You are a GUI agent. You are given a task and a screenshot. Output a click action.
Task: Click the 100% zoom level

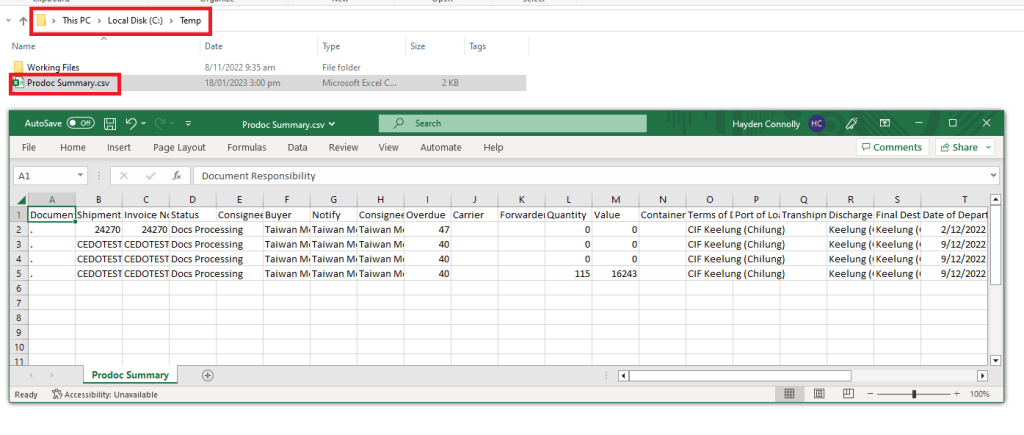click(980, 395)
